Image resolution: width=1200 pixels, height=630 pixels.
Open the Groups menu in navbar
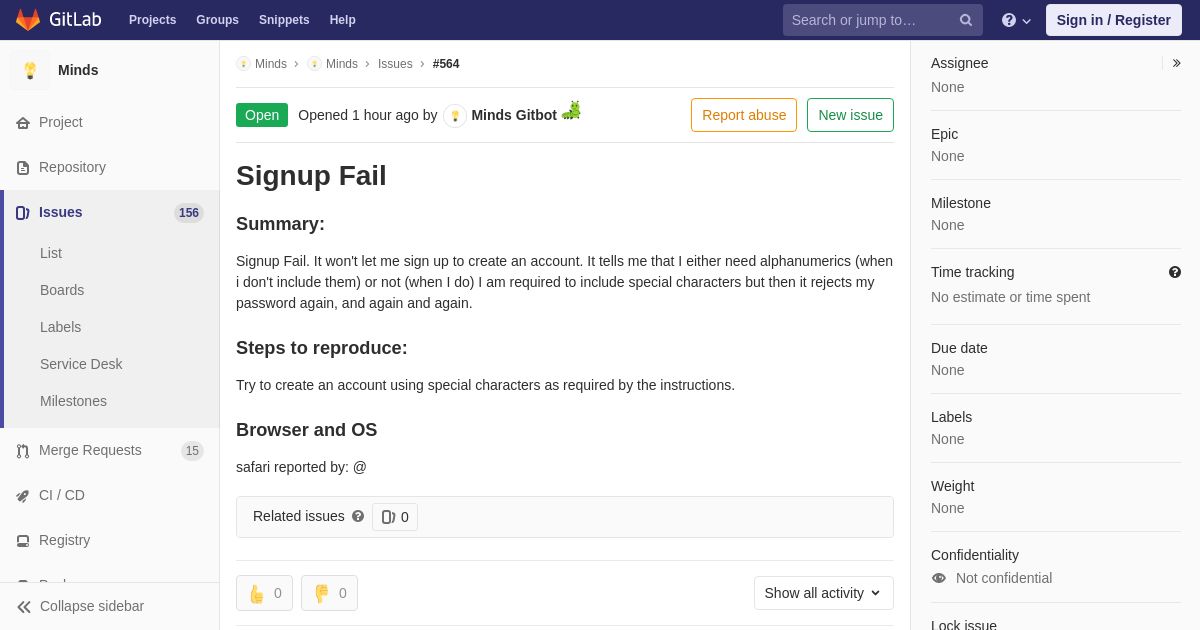(217, 20)
